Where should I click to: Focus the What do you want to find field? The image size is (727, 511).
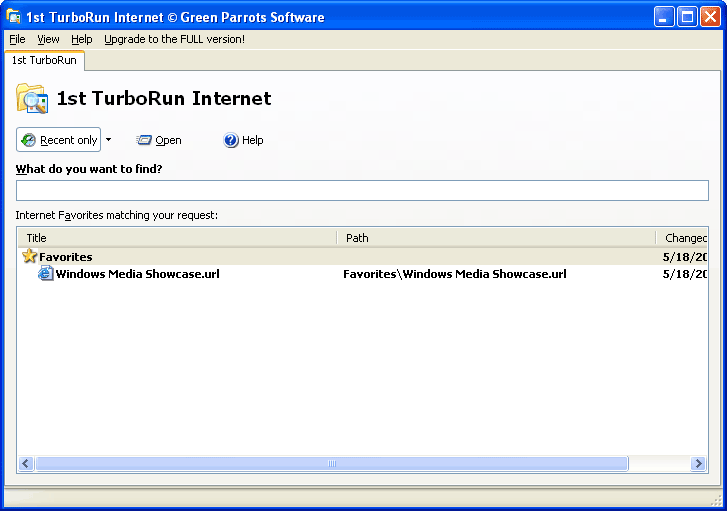click(362, 191)
